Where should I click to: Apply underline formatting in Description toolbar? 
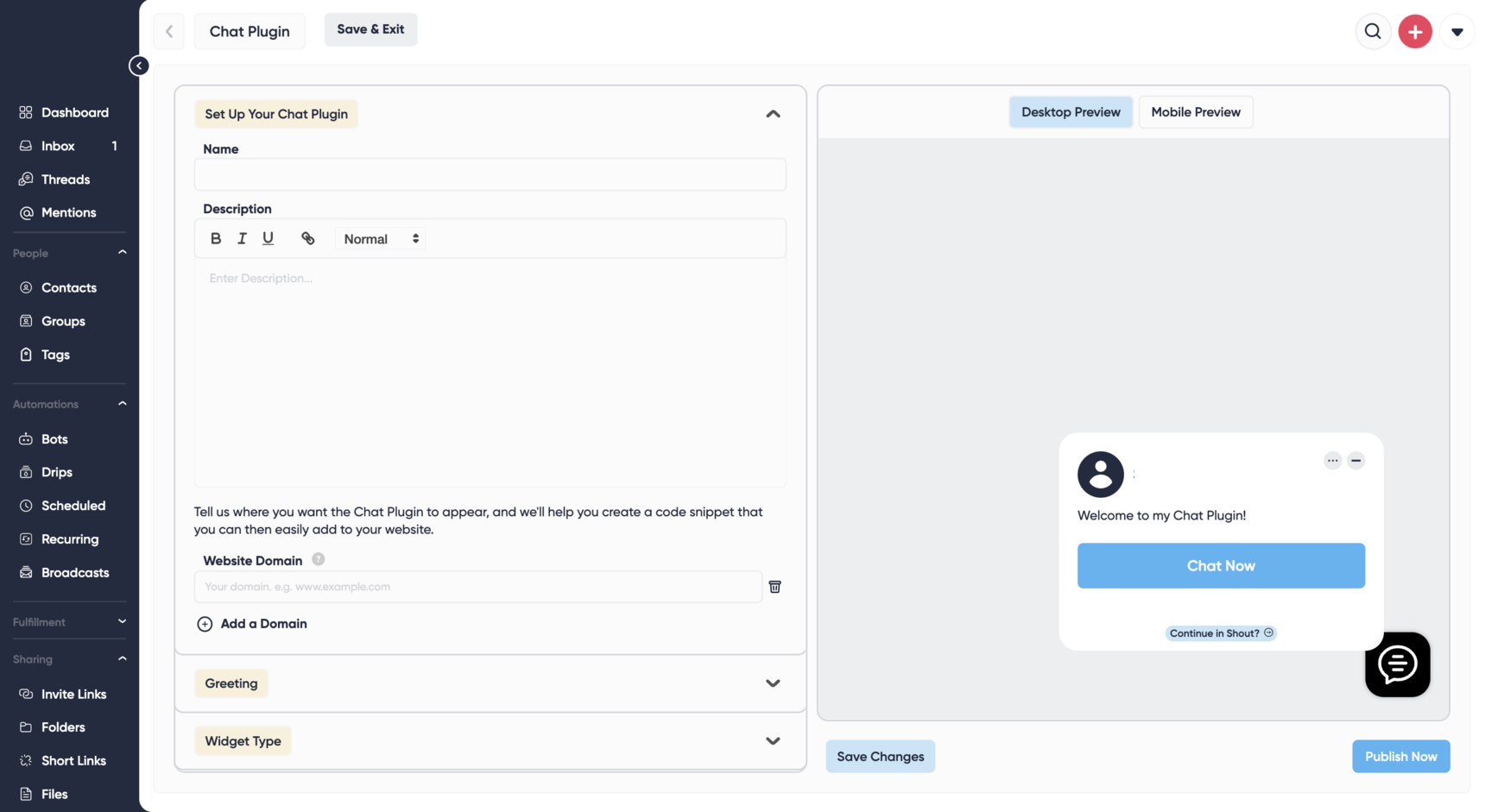point(268,239)
